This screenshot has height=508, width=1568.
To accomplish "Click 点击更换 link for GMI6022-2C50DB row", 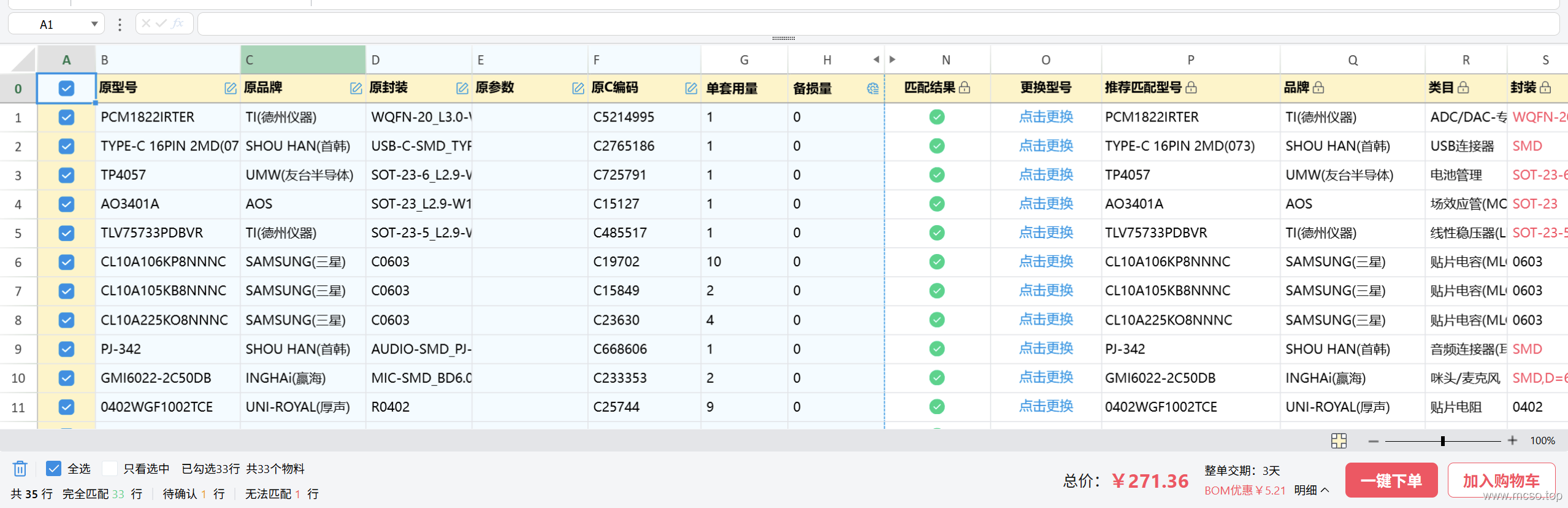I will point(1046,378).
